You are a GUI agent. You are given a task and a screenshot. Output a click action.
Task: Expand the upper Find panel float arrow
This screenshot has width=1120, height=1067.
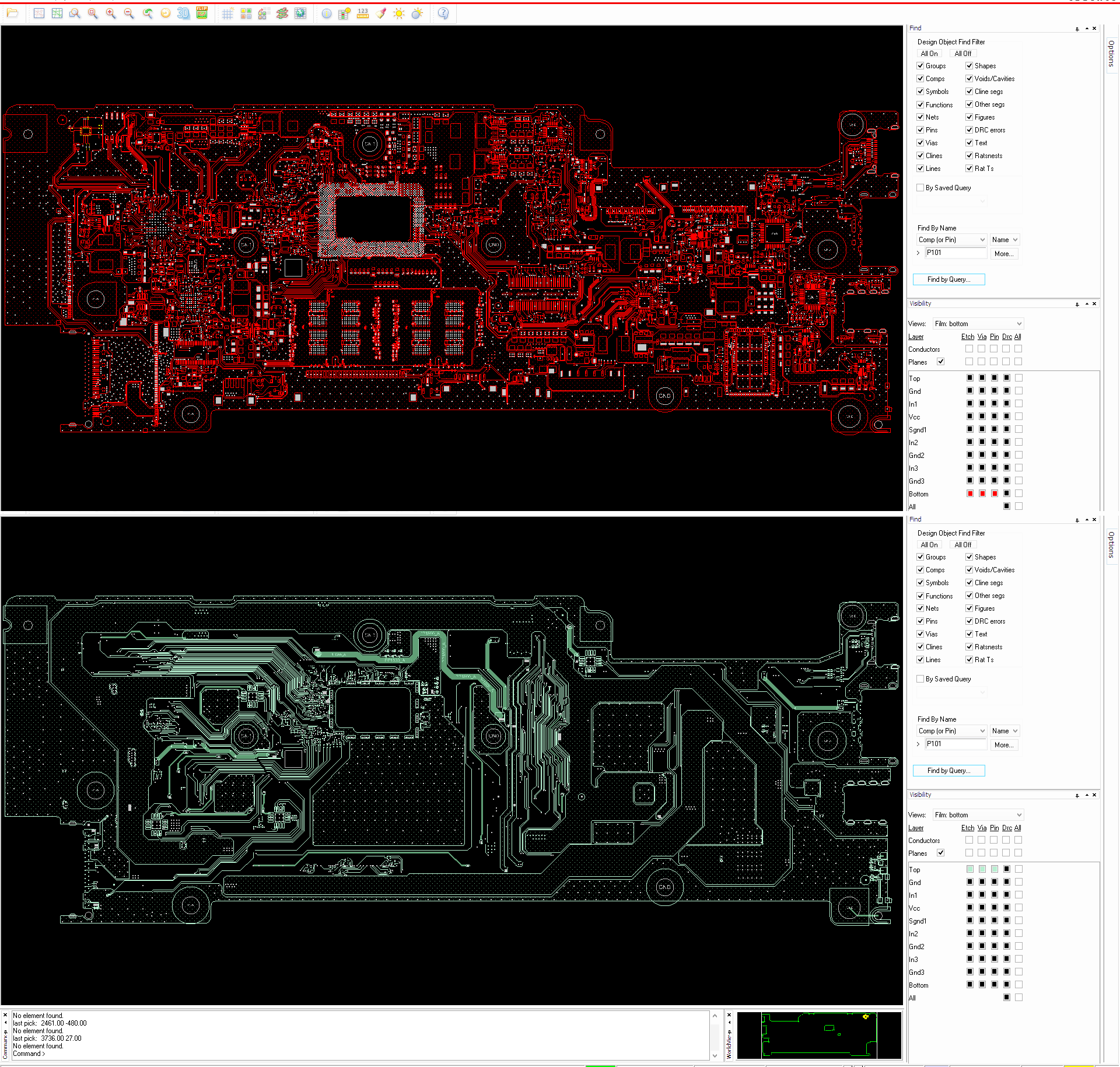(1086, 29)
